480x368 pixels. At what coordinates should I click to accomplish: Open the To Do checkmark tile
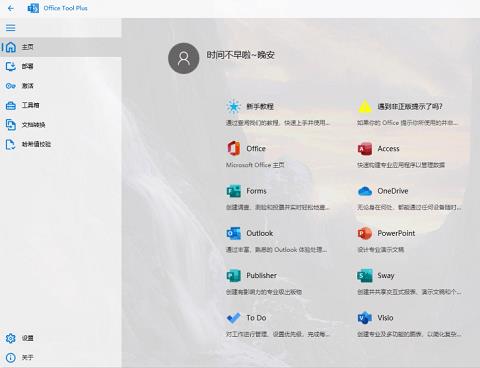pyautogui.click(x=277, y=325)
